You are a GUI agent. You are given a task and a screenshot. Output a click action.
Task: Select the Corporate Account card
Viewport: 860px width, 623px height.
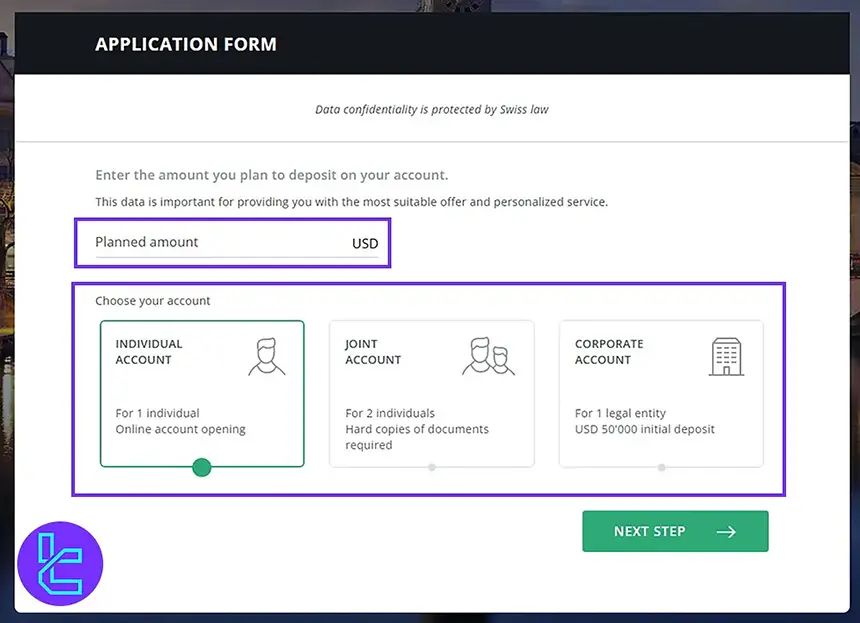click(661, 393)
